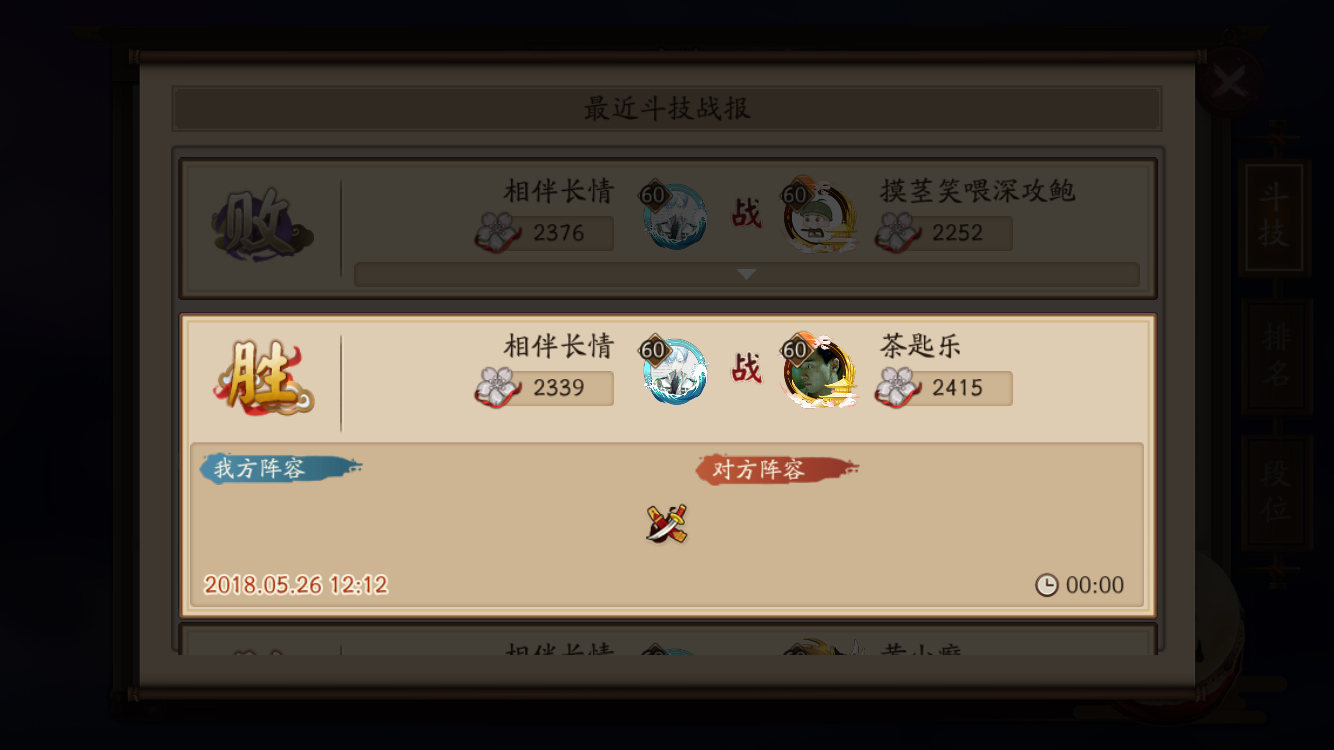
Task: Tap 摸茎笑喂深攻鲍 opponent avatar
Action: coord(819,216)
